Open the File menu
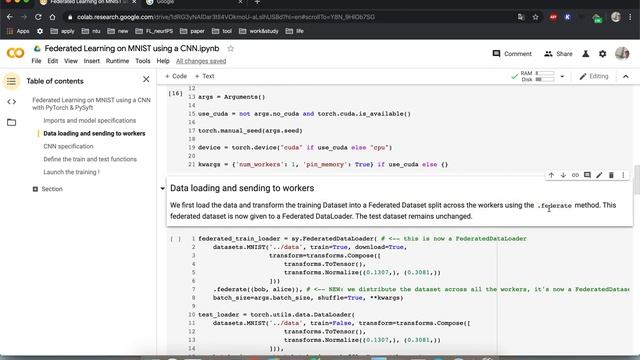This screenshot has width=640, height=360. pyautogui.click(x=36, y=61)
